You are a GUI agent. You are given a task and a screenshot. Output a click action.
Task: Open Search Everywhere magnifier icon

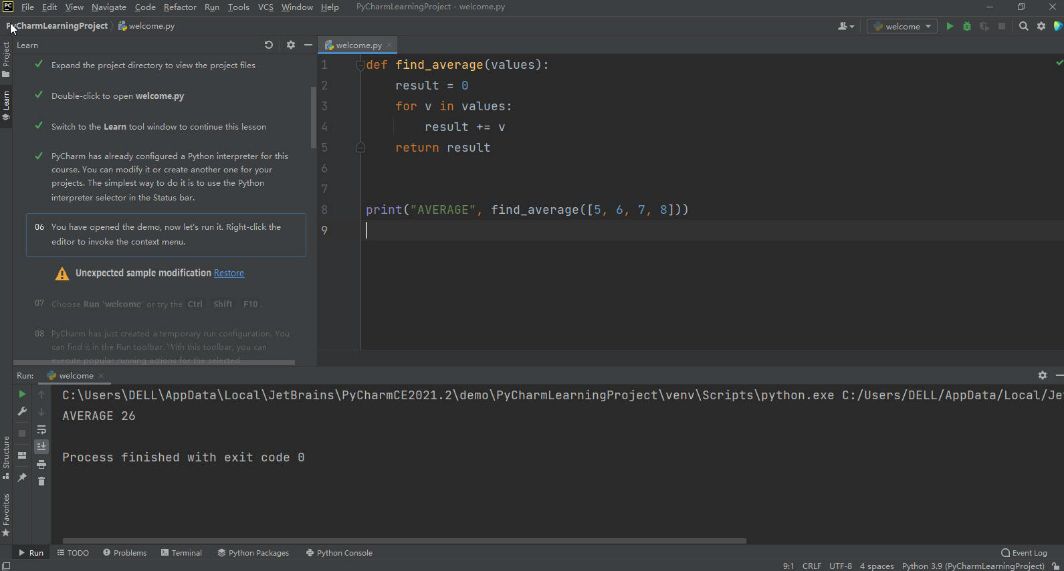click(x=1023, y=26)
